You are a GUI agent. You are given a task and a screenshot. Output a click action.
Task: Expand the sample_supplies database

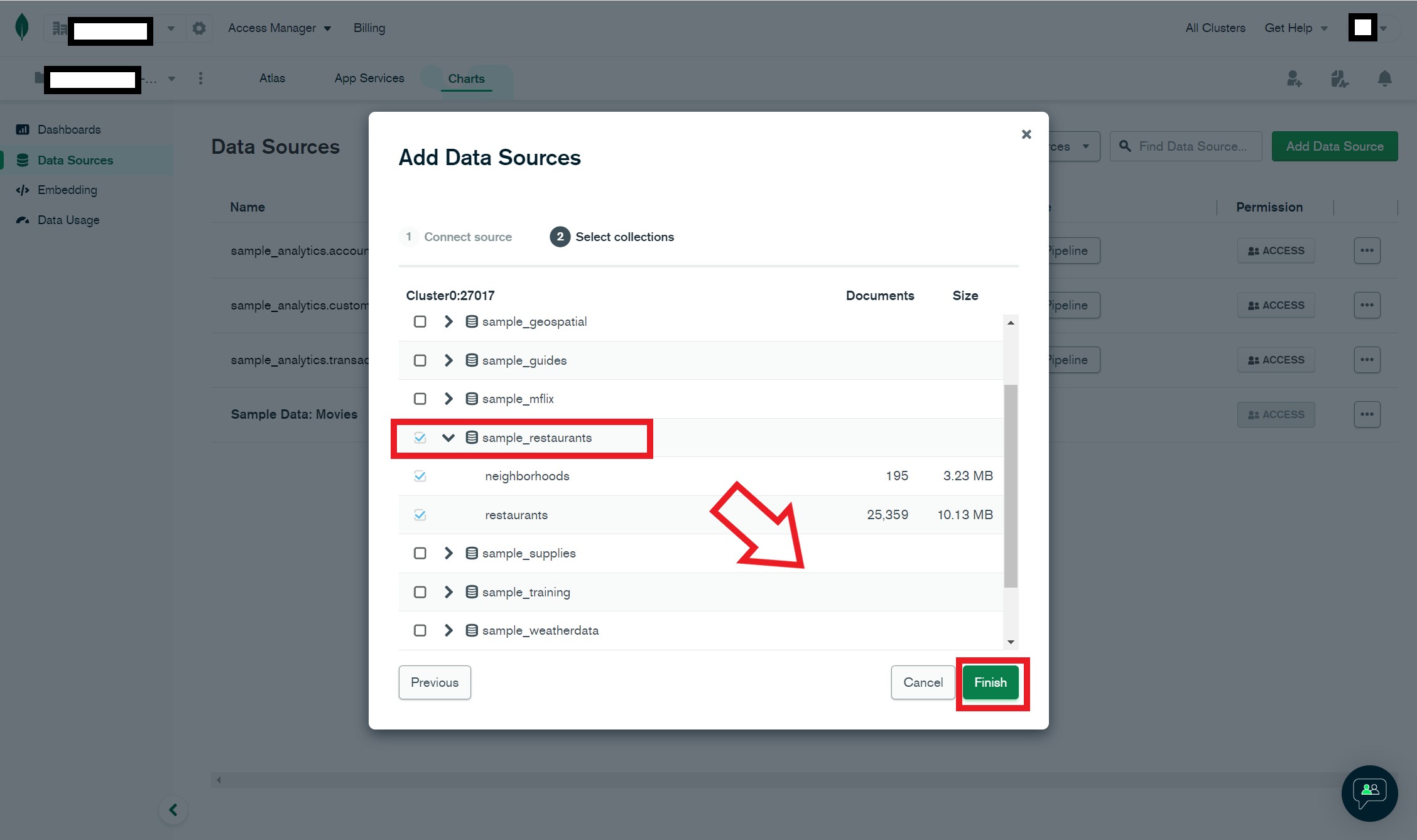(x=448, y=553)
